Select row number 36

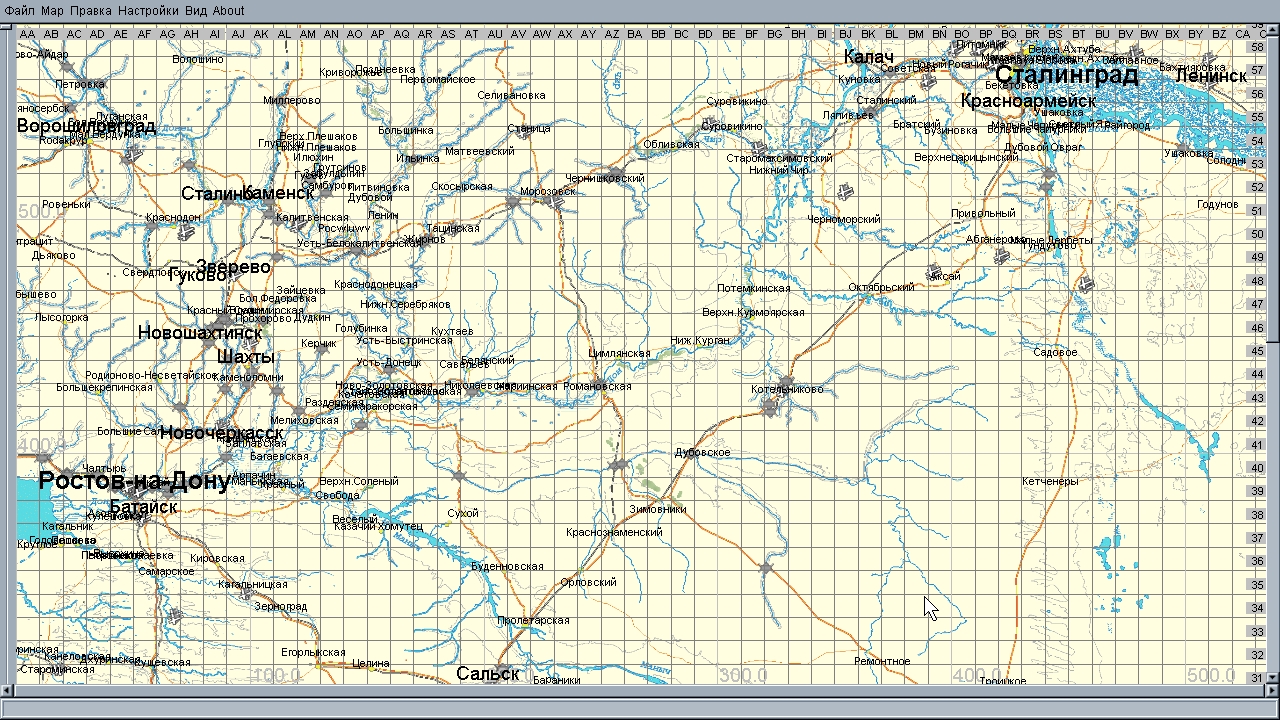pyautogui.click(x=1256, y=561)
